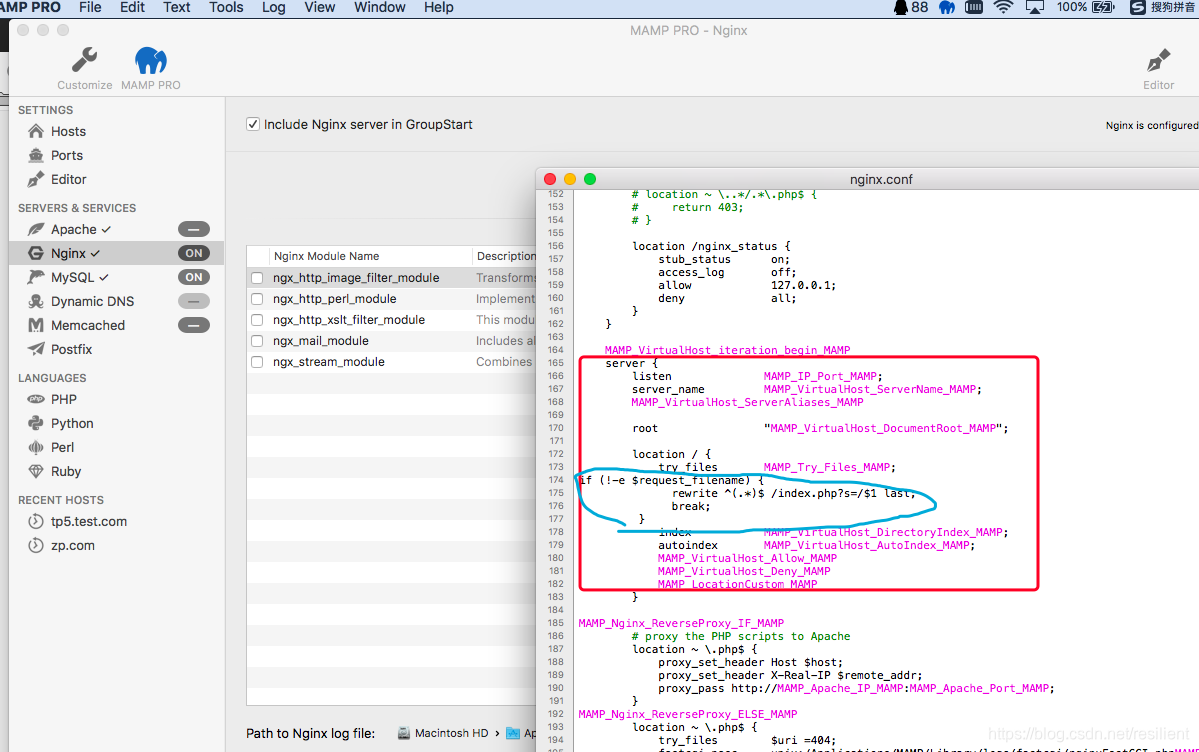Image resolution: width=1199 pixels, height=752 pixels.
Task: Click the Perl language icon
Action: (36, 448)
